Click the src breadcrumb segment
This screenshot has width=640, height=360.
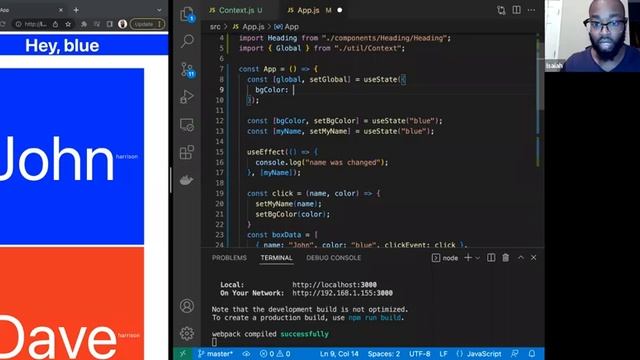[x=215, y=27]
